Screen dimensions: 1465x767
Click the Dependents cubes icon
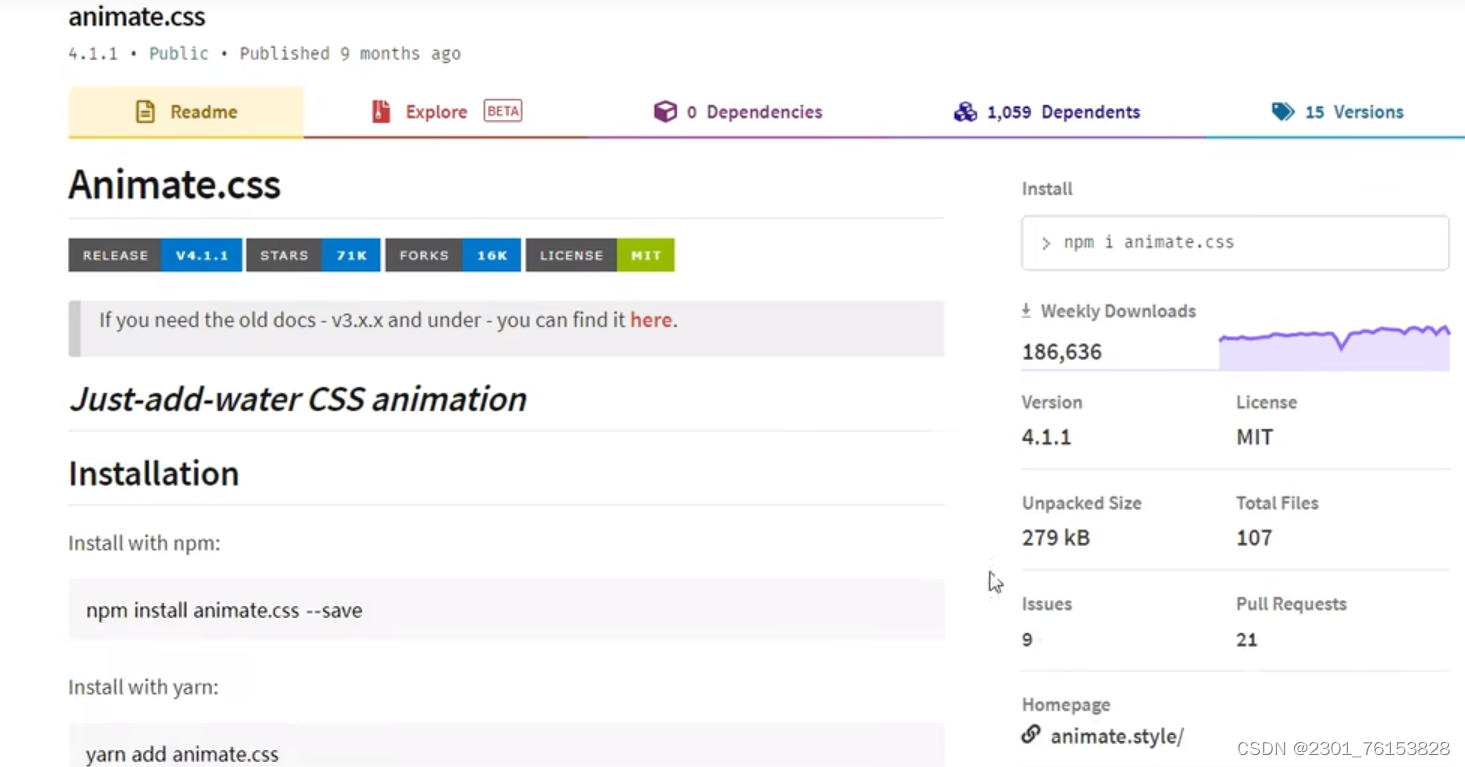pyautogui.click(x=965, y=112)
